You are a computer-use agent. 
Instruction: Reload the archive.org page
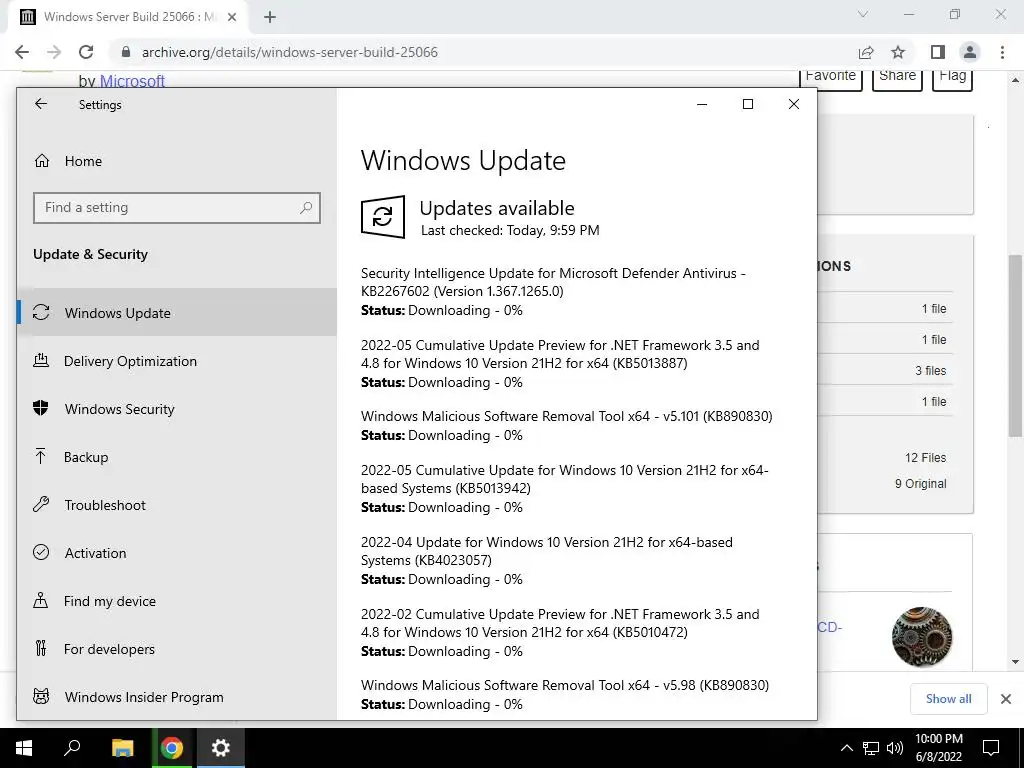click(x=86, y=52)
